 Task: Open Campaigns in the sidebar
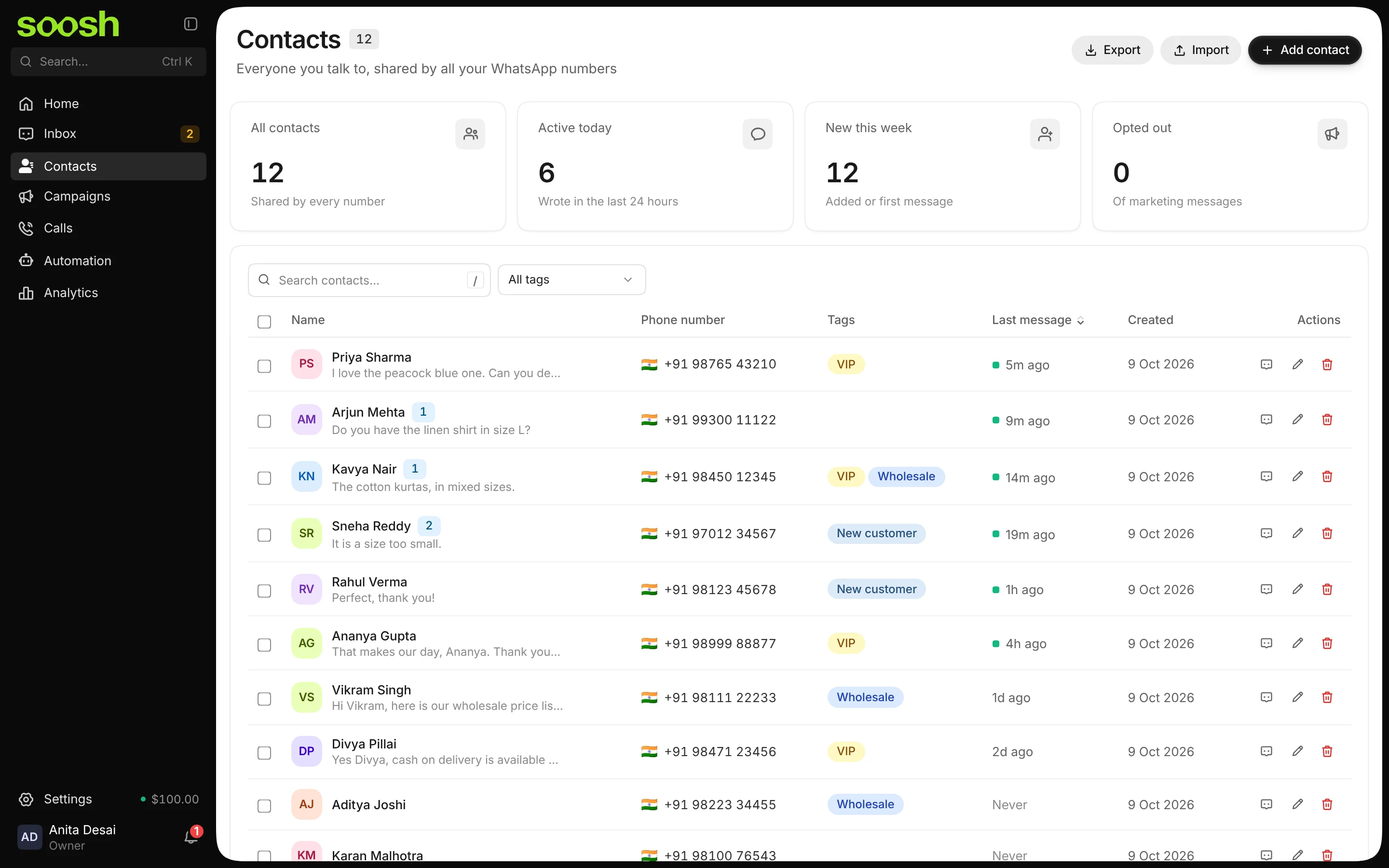[x=108, y=196]
